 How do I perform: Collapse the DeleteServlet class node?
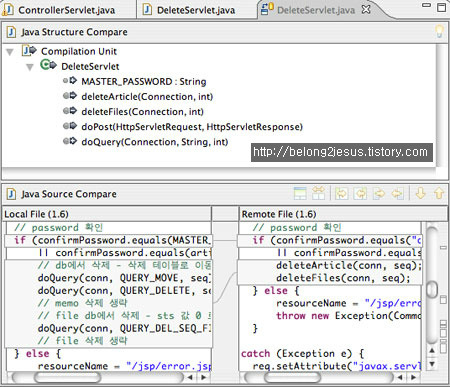pyautogui.click(x=30, y=67)
